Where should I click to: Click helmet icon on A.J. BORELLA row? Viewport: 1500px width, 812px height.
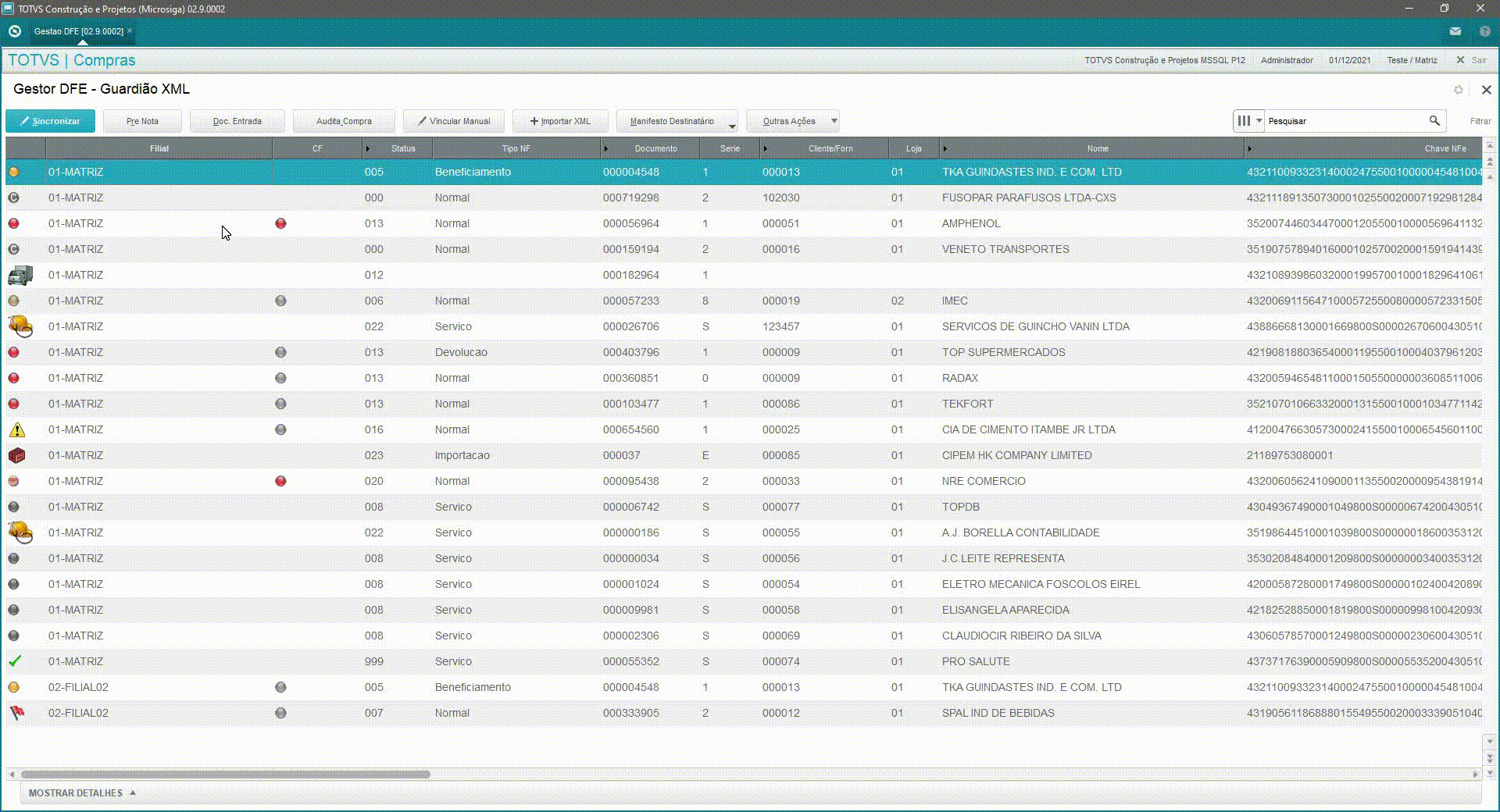(x=20, y=532)
